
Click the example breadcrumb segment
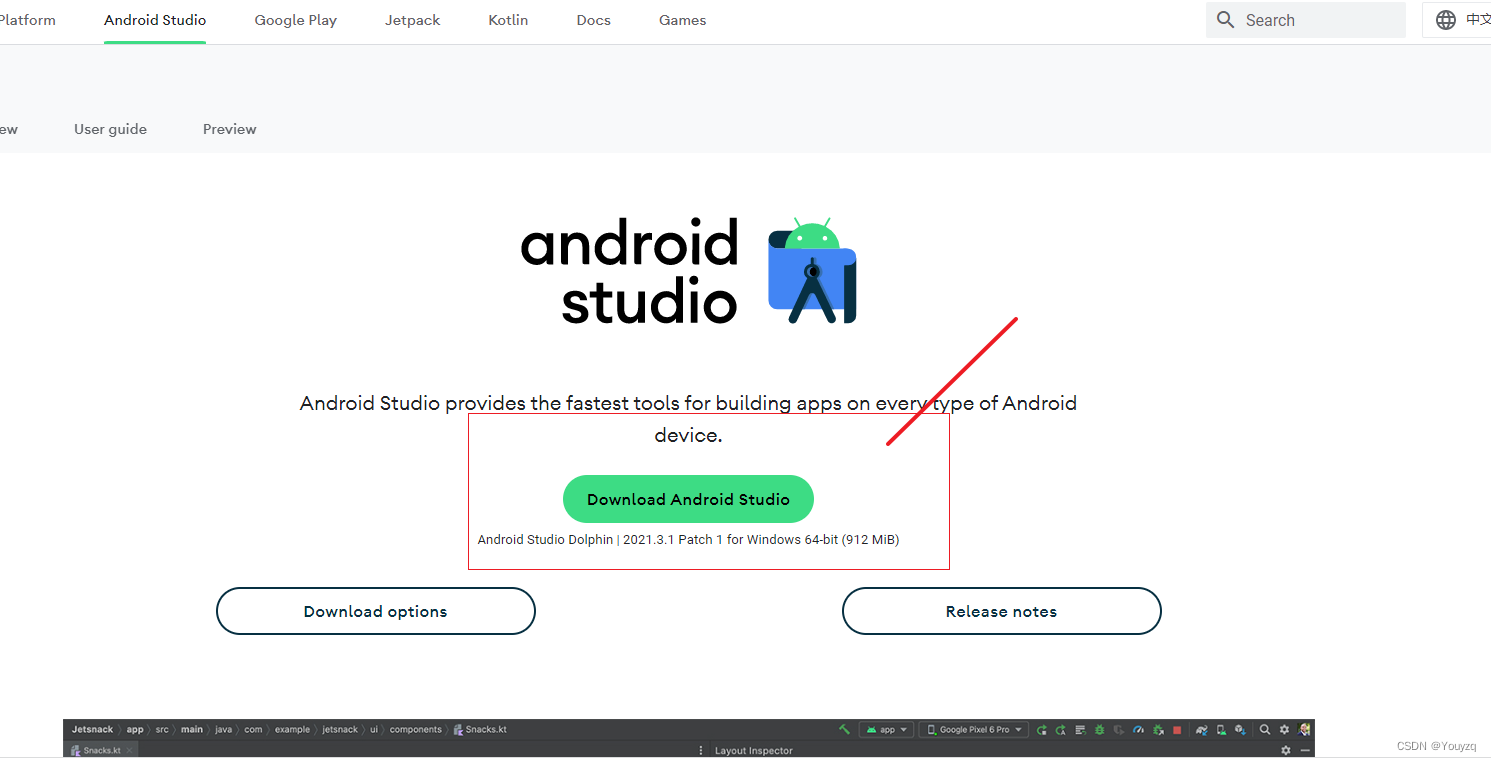(292, 730)
